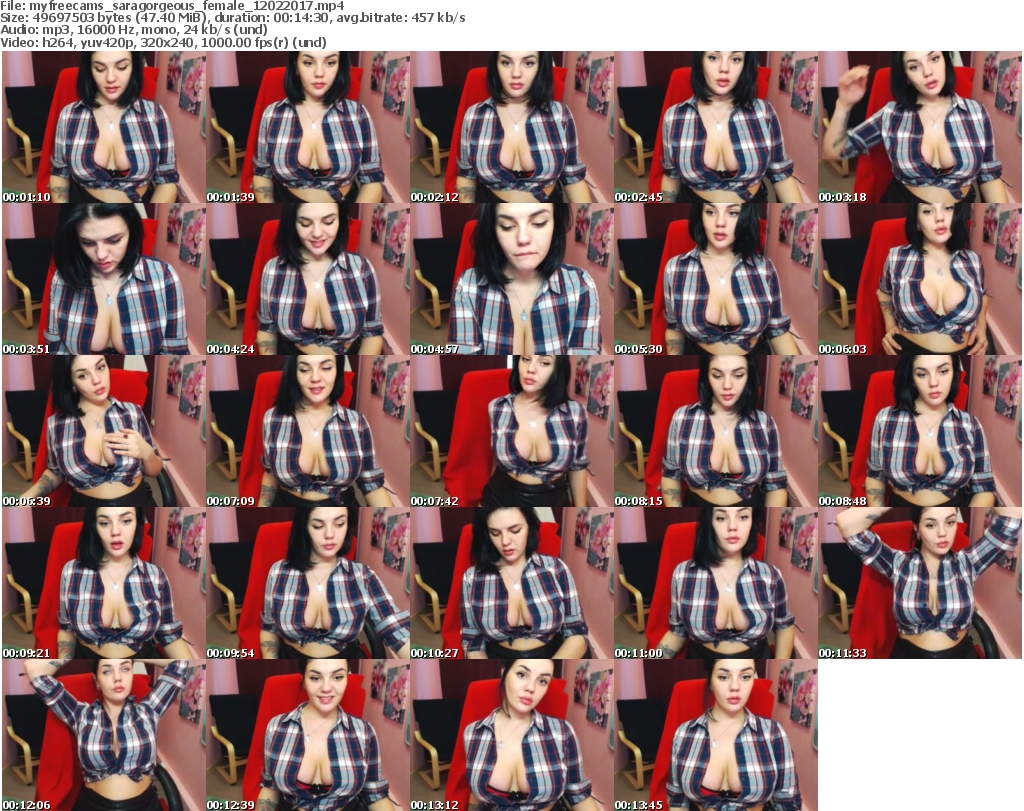Select the thumbnail stamped 00:01:10
The width and height of the screenshot is (1024, 811).
tap(104, 127)
